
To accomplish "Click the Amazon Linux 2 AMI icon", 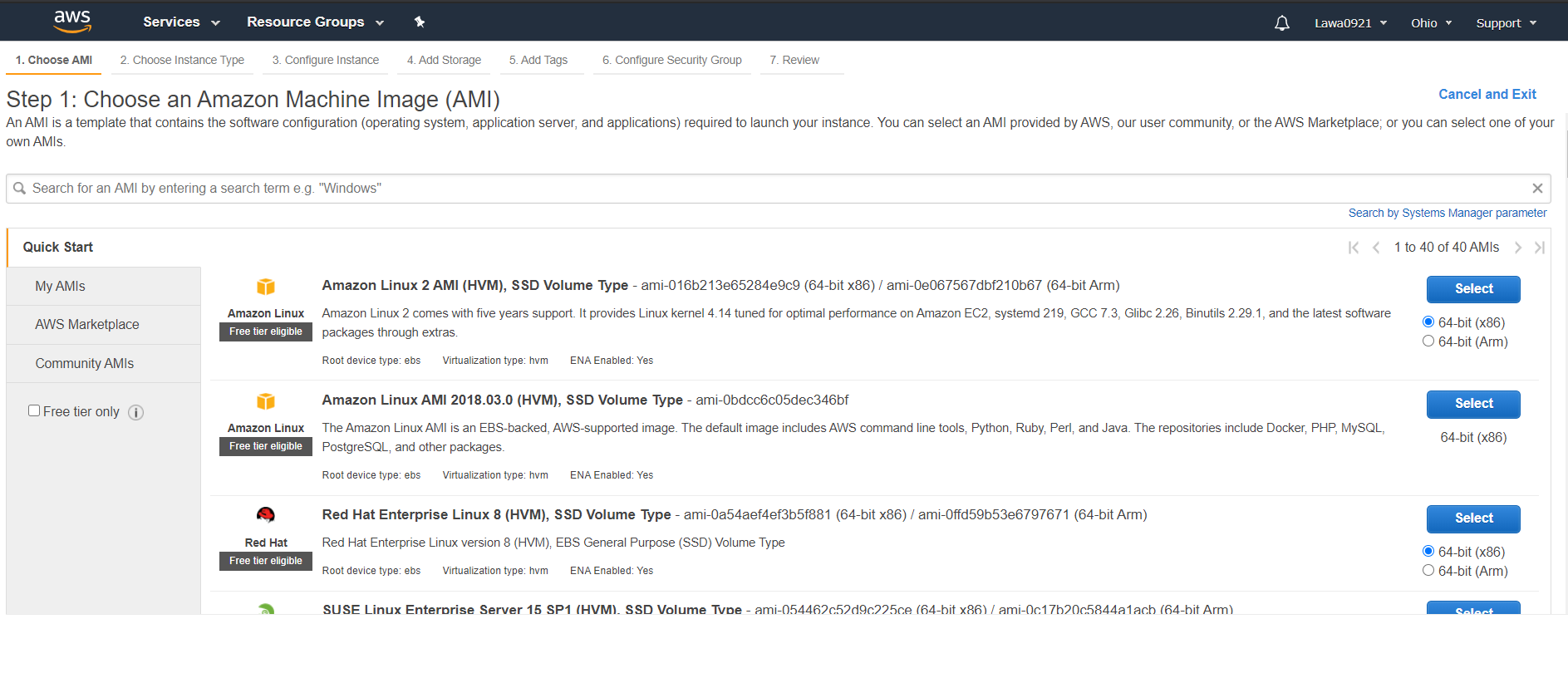I will pos(266,287).
